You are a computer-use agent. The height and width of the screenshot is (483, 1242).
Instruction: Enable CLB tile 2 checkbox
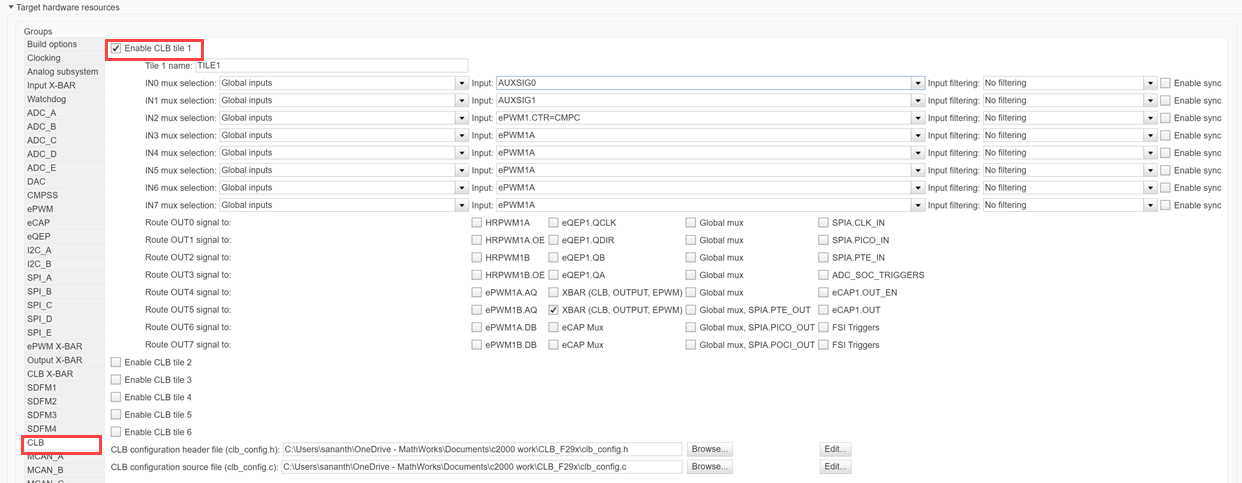[x=116, y=362]
